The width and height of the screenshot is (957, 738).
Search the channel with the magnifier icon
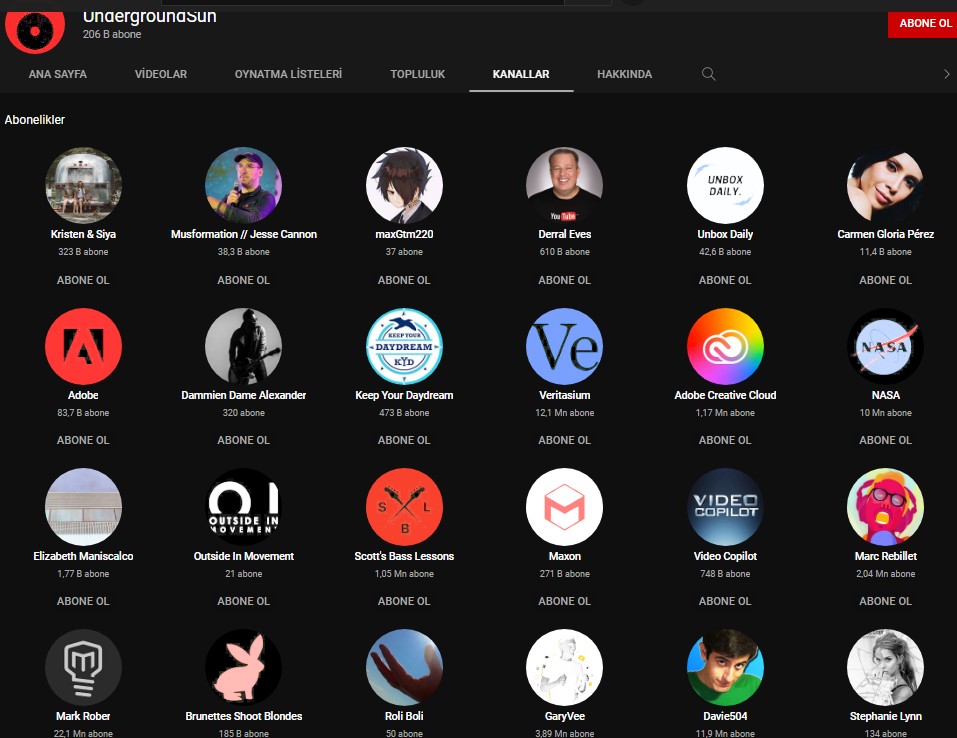pyautogui.click(x=709, y=74)
